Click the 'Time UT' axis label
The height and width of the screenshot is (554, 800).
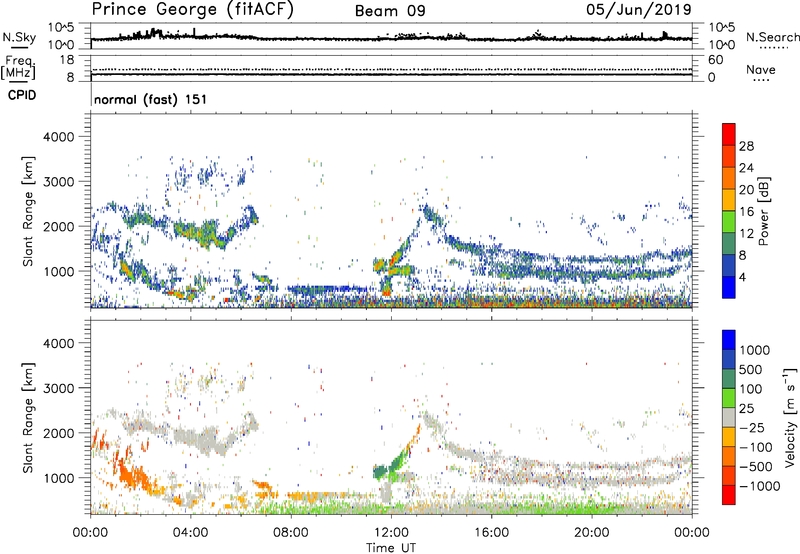(391, 548)
